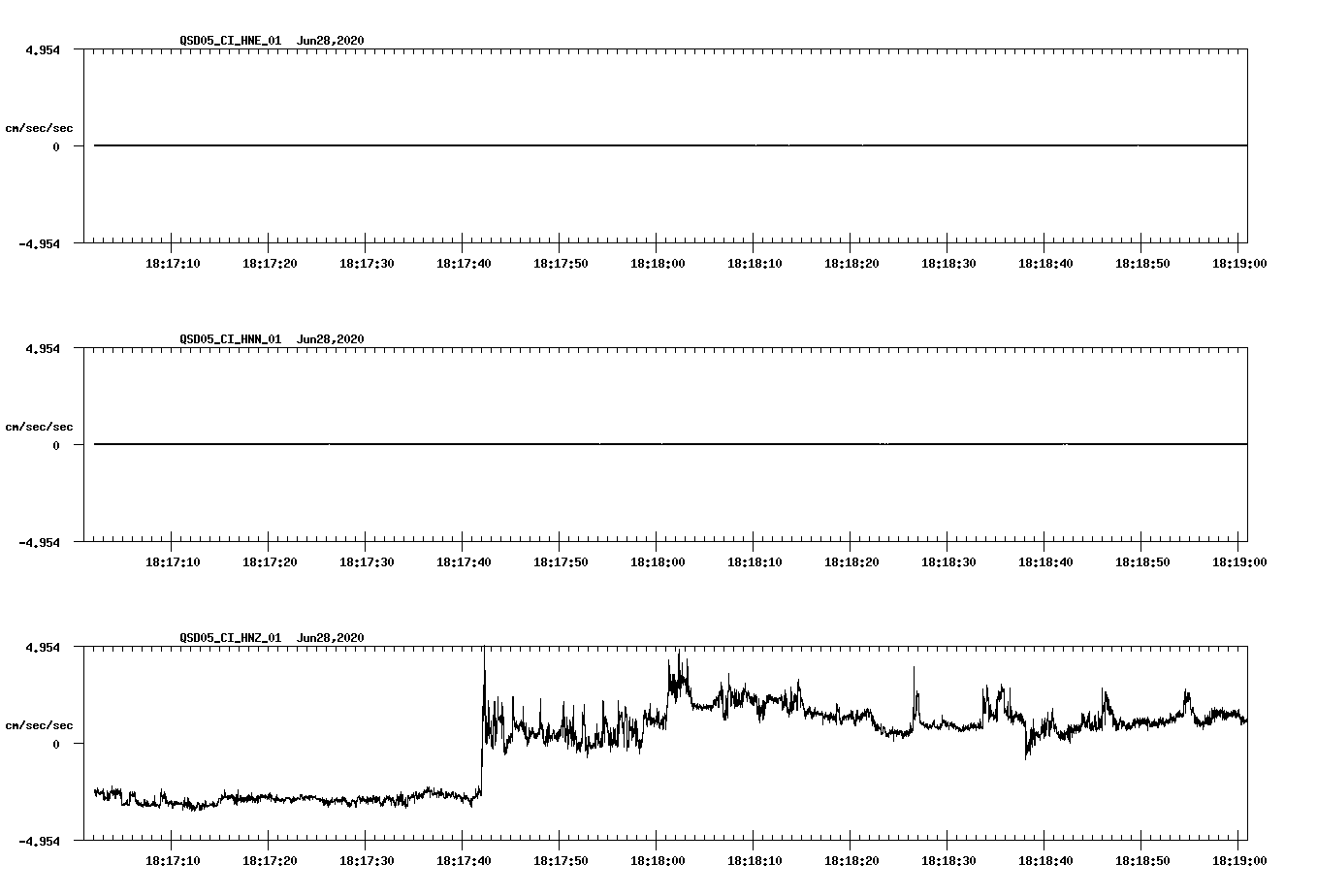The width and height of the screenshot is (1317, 896).
Task: Click the cm/sec/sec unit label of the HNZ plot
Action: click(39, 725)
